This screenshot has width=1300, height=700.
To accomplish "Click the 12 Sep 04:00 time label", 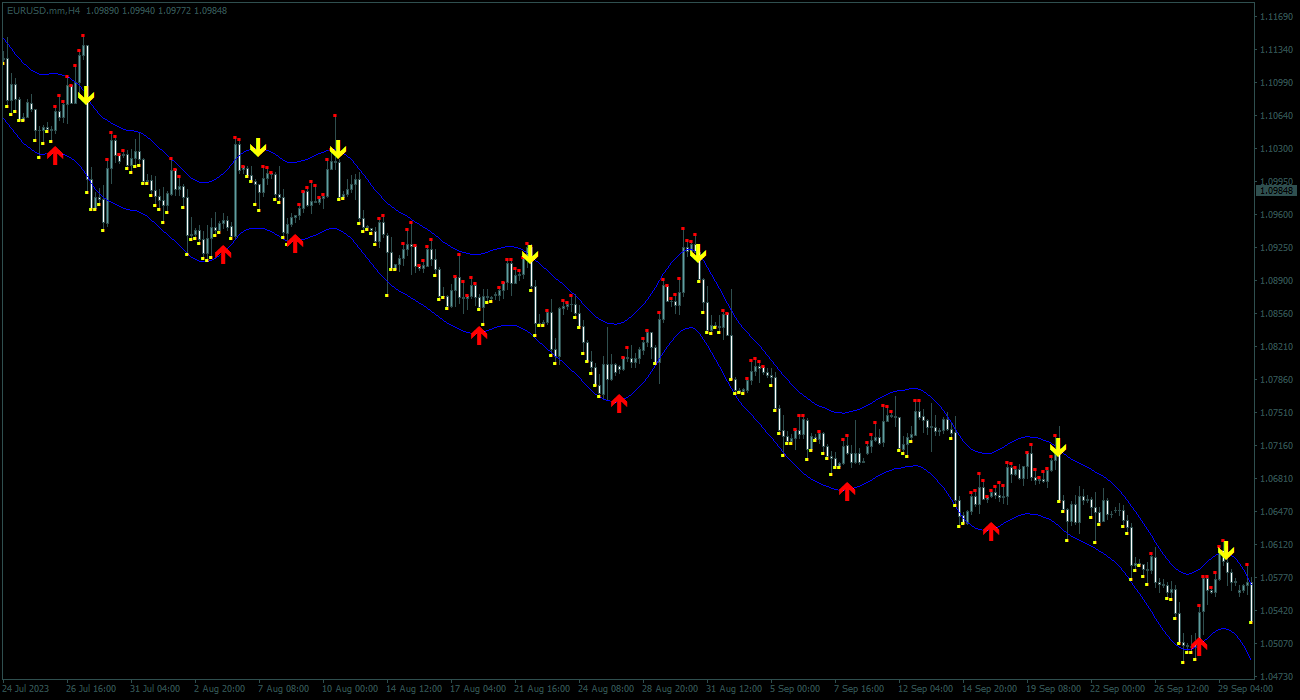I will click(925, 689).
